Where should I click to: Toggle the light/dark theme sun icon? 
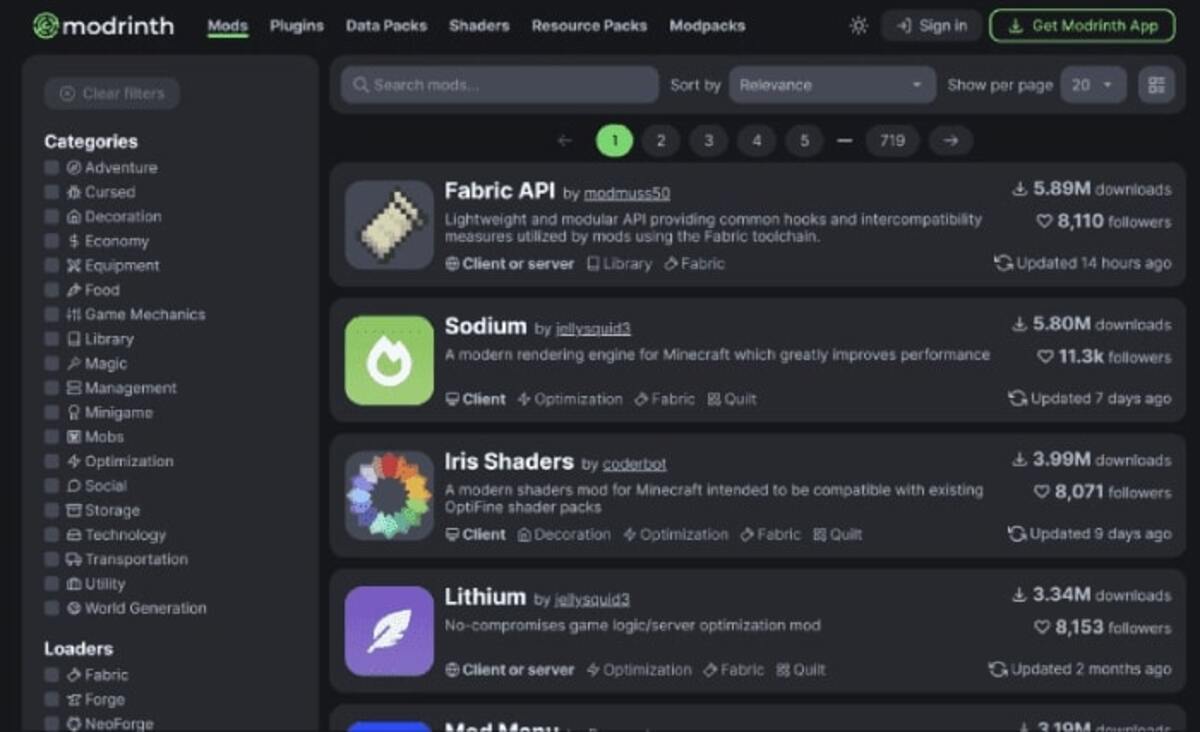[x=858, y=26]
